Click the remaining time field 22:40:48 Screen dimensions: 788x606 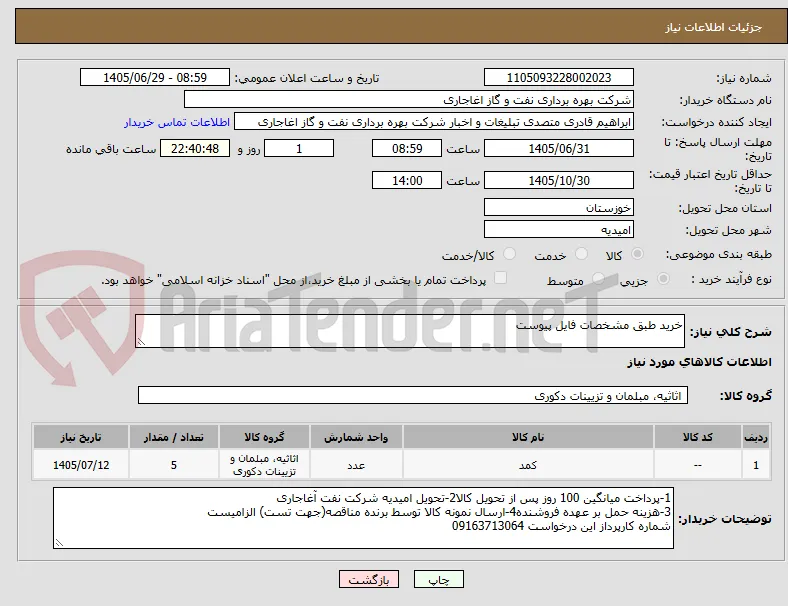[x=195, y=149]
